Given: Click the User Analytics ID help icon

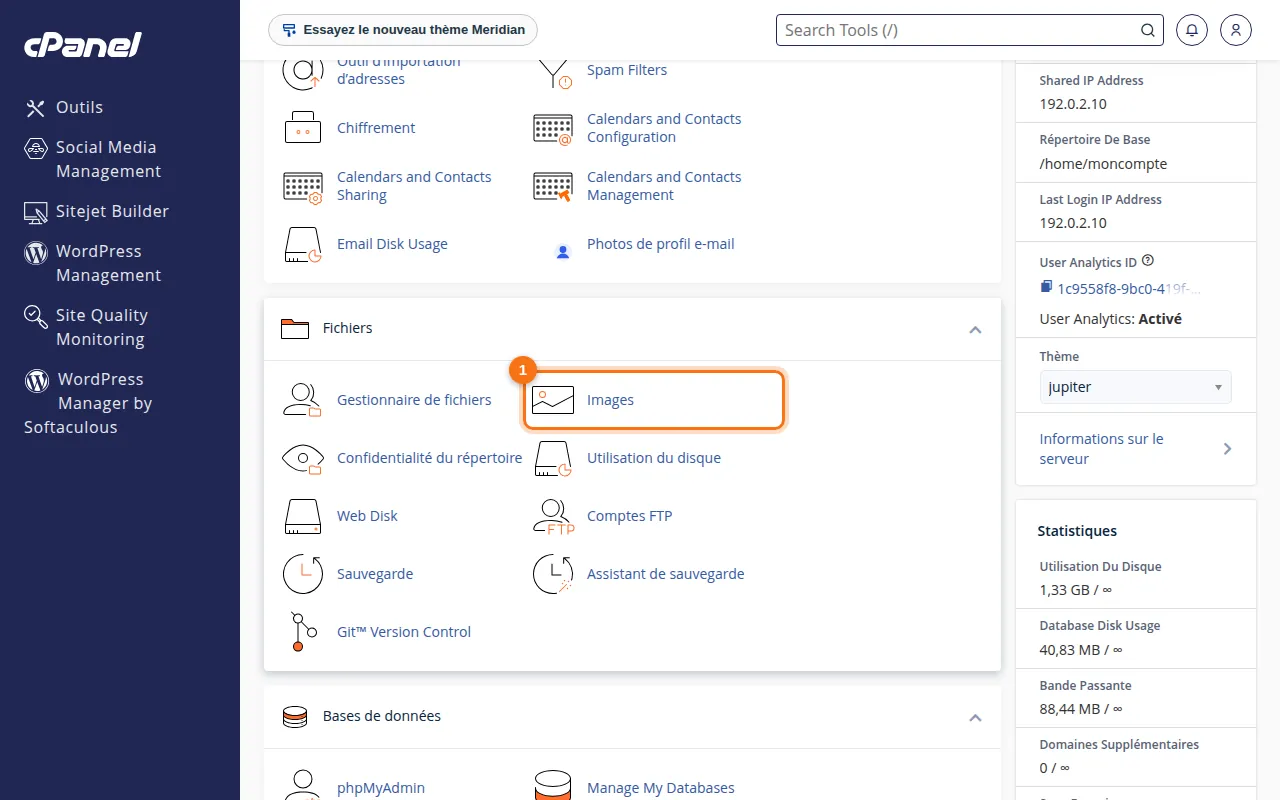Looking at the screenshot, I should click(1148, 261).
